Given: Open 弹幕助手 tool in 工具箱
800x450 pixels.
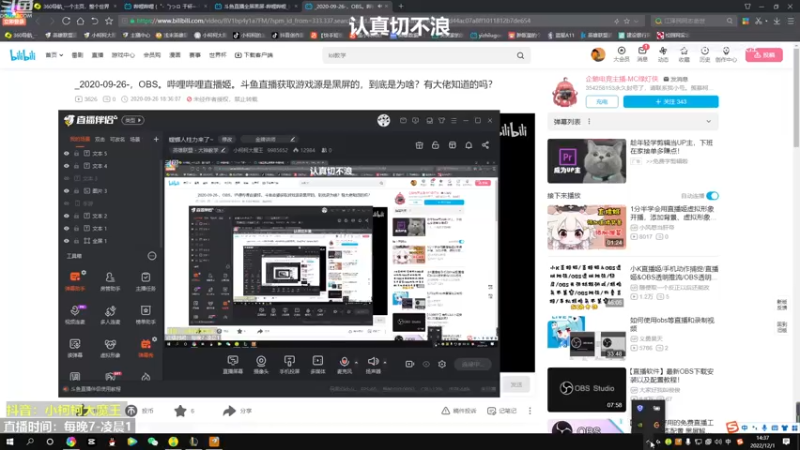Looking at the screenshot, I should click(x=75, y=281).
